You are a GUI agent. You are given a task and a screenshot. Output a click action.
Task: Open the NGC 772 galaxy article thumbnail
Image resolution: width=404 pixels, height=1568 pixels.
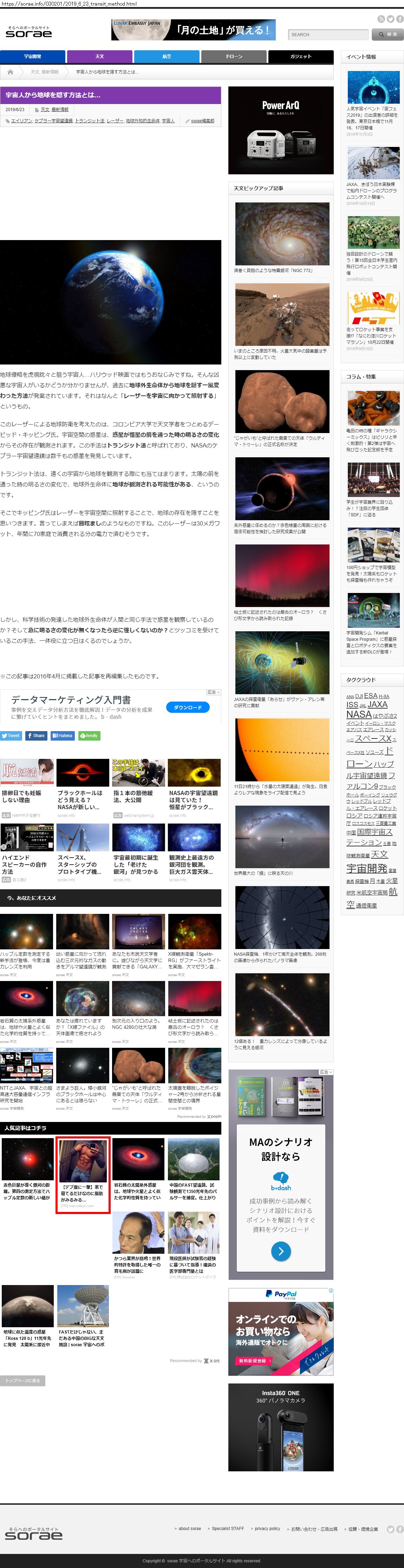pos(282,234)
